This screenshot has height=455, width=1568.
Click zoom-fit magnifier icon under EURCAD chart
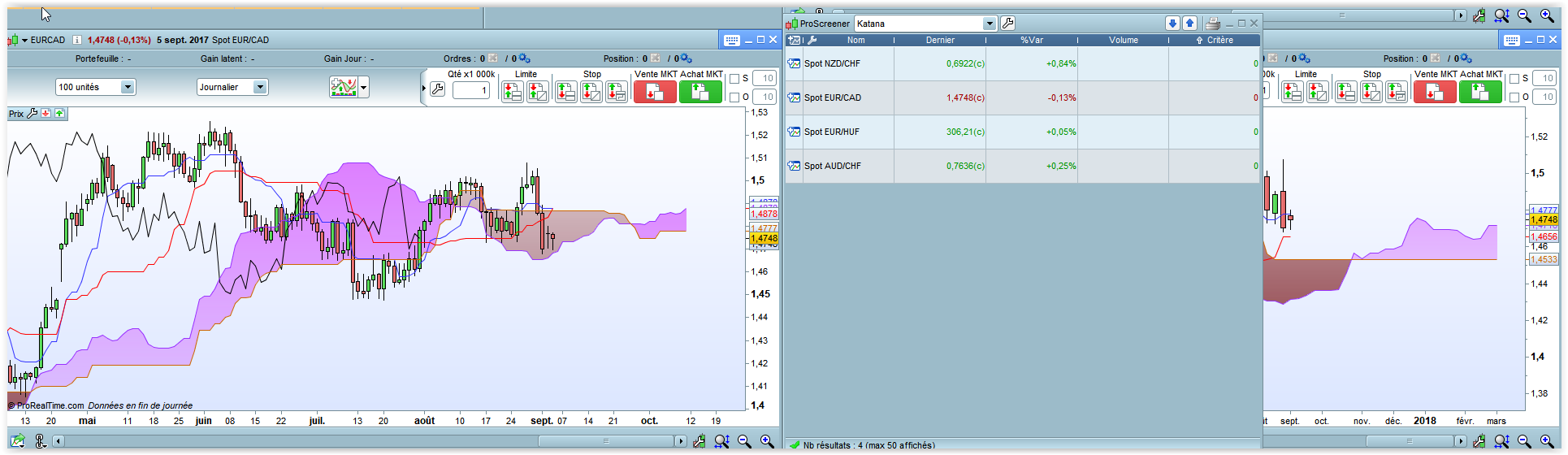coord(721,441)
